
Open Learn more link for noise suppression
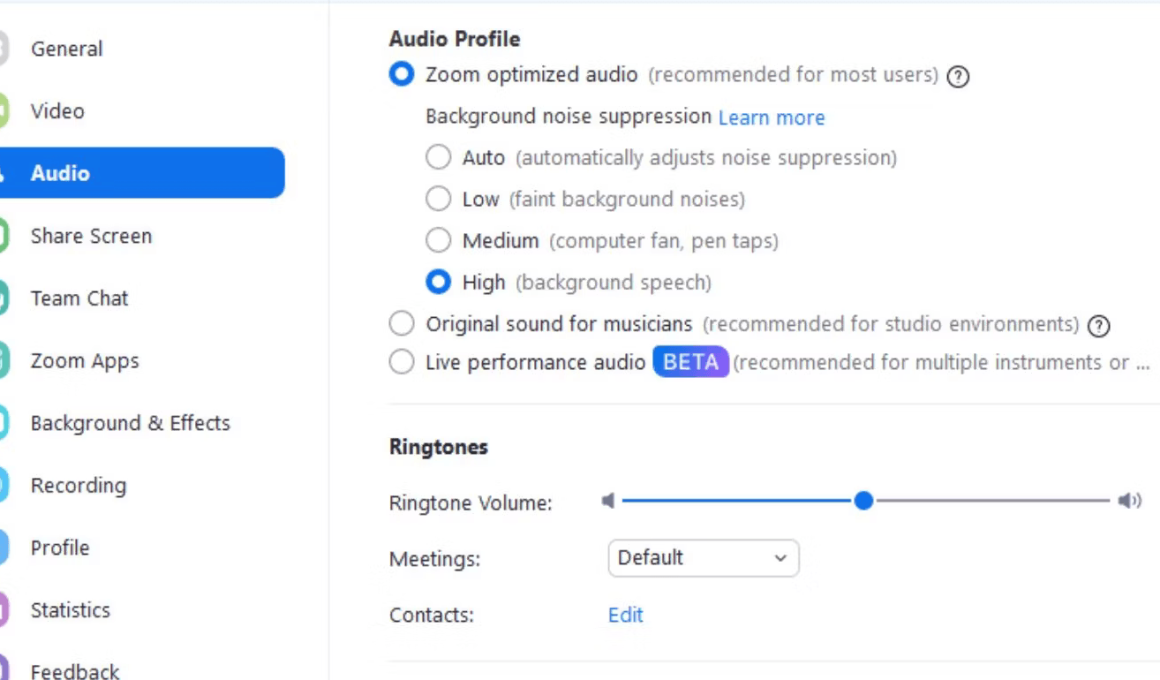(772, 118)
